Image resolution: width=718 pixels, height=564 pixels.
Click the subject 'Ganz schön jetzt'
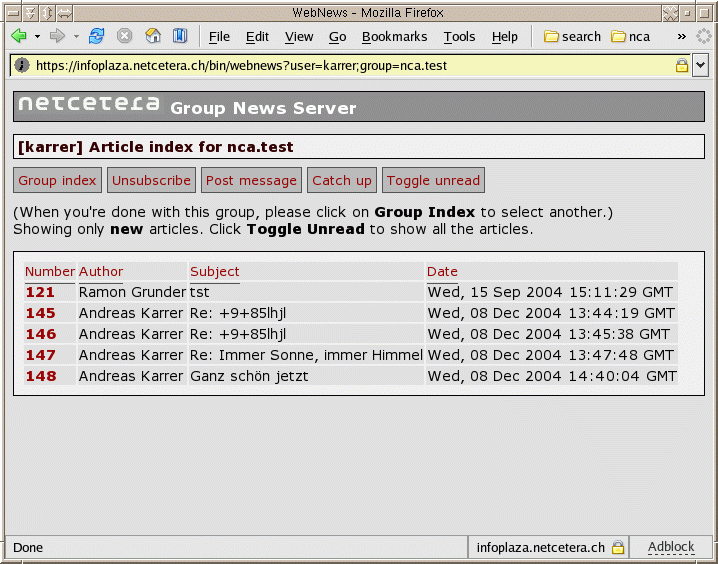249,376
